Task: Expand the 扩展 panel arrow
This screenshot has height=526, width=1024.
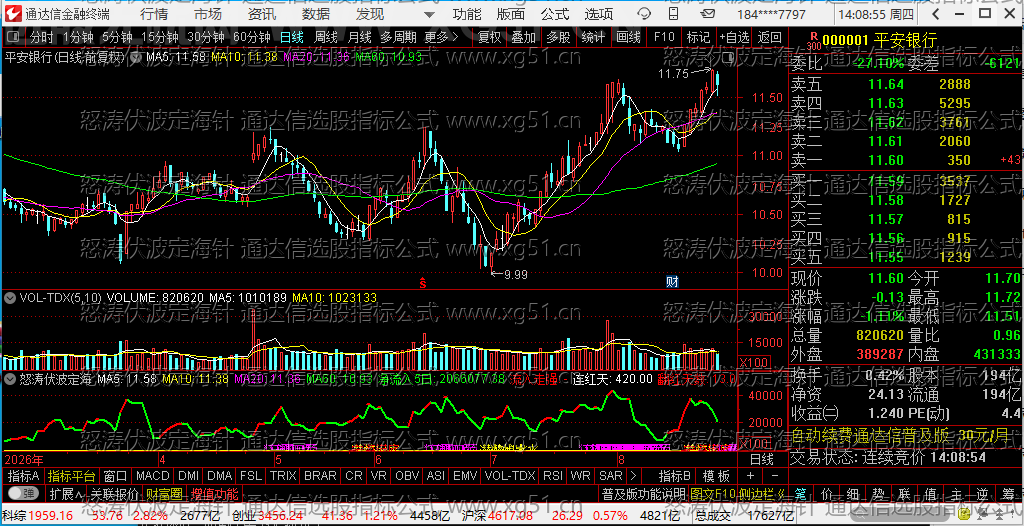Action: [x=67, y=493]
